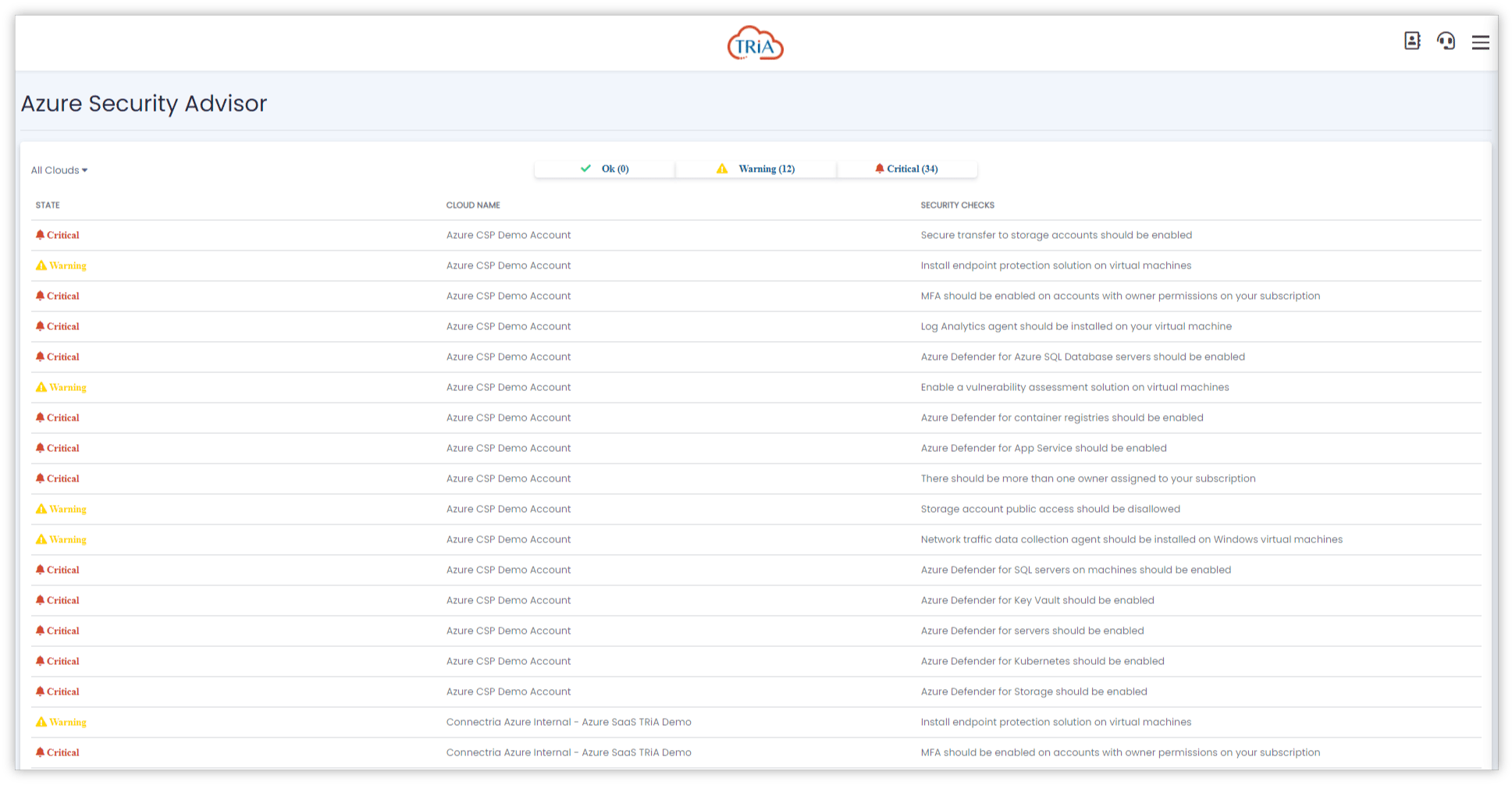Click bell icon in Connectria MFA row
The image size is (1512, 789).
(x=40, y=752)
